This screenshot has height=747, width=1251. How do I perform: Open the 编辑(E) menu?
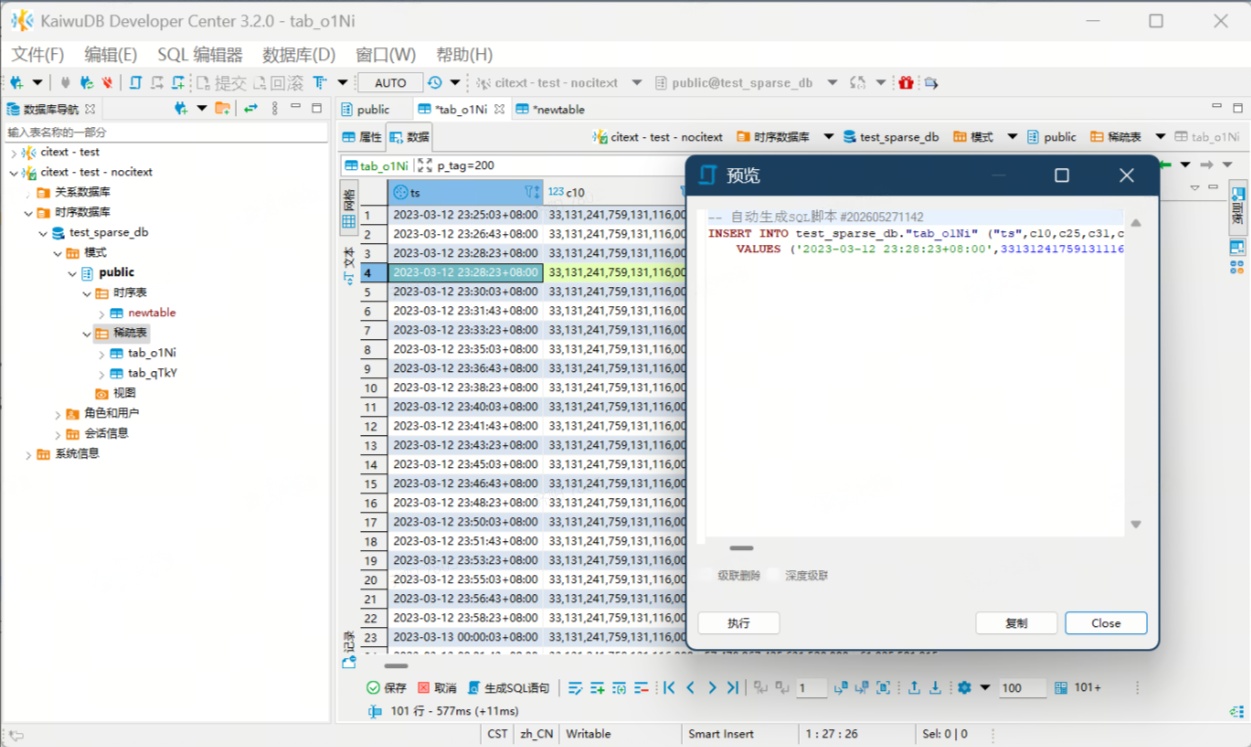point(111,54)
